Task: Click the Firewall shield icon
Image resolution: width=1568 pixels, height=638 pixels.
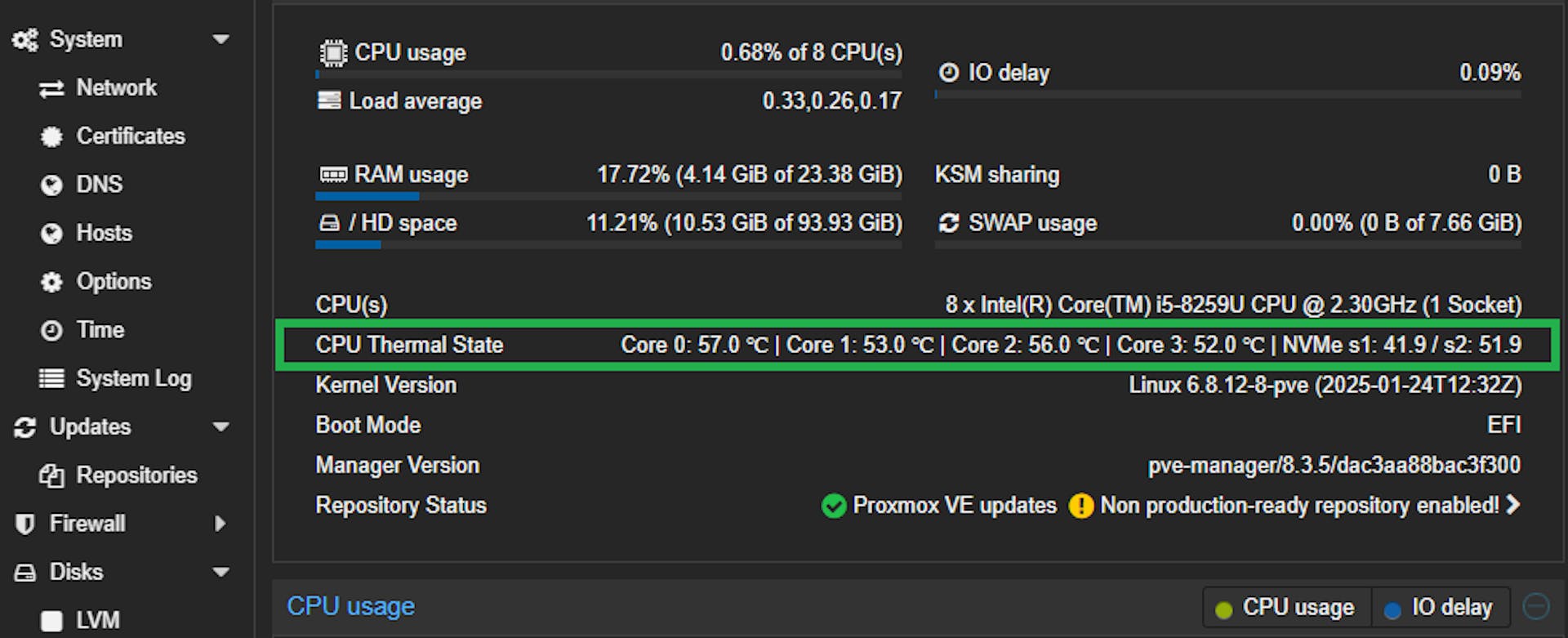Action: point(25,524)
